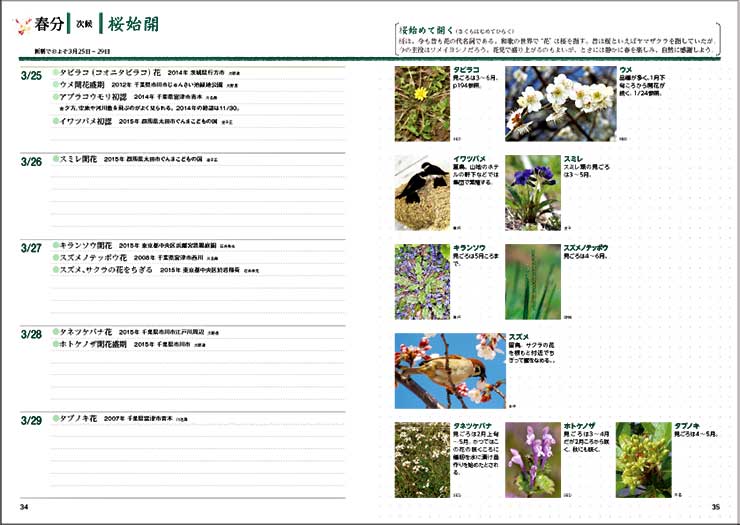Click page number 35
740x525 pixels.
pyautogui.click(x=716, y=507)
